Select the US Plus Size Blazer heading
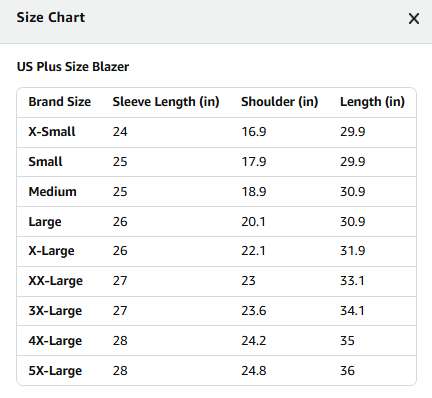Viewport: 432px width, 398px height. (x=73, y=67)
